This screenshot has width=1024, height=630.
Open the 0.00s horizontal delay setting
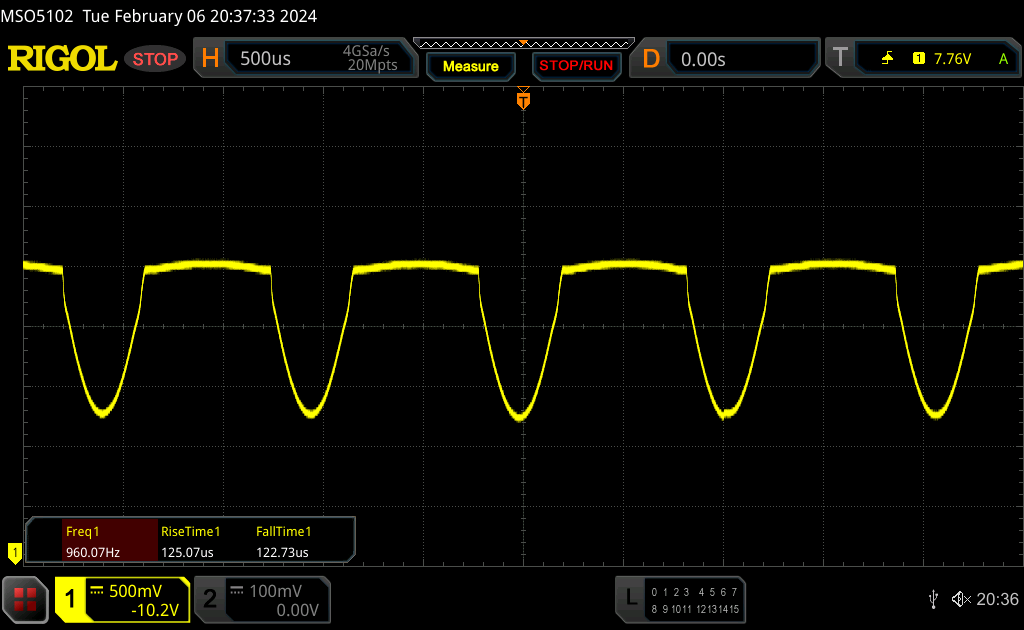703,59
